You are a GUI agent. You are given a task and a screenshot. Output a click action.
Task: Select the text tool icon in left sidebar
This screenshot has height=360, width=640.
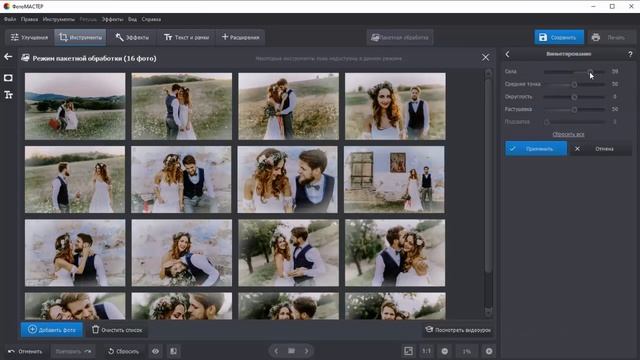tap(8, 95)
